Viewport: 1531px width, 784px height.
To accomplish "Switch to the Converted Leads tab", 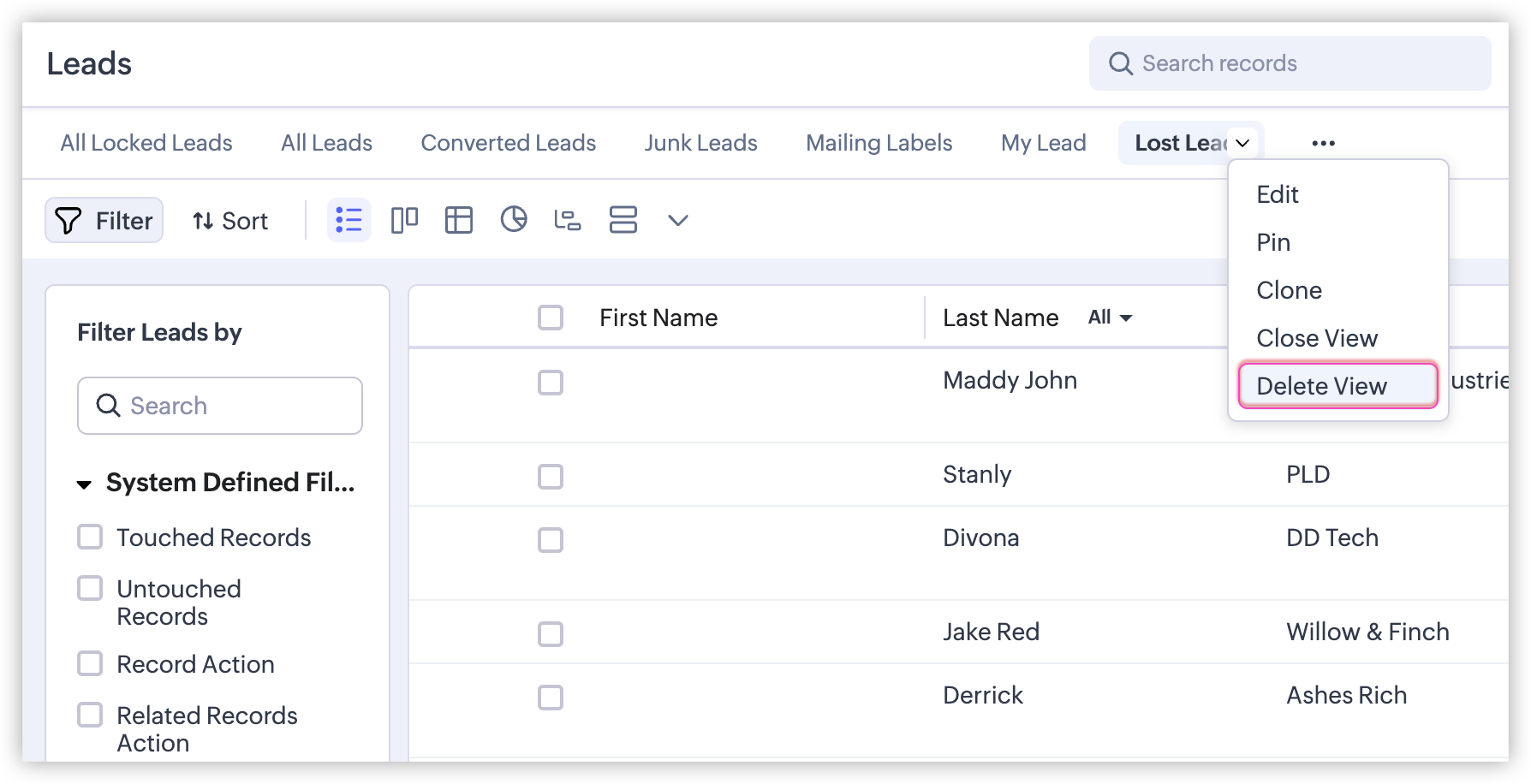I will [508, 143].
